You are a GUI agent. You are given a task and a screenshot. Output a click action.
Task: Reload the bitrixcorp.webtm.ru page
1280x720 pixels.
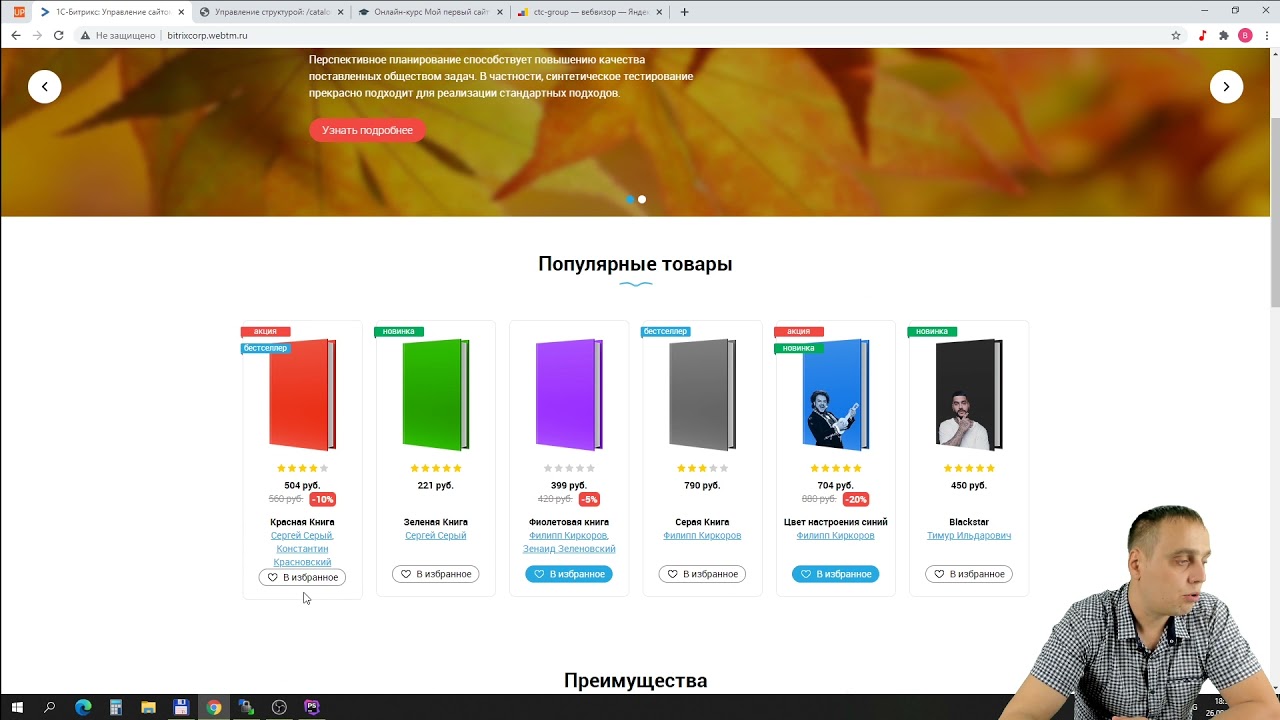pyautogui.click(x=59, y=35)
